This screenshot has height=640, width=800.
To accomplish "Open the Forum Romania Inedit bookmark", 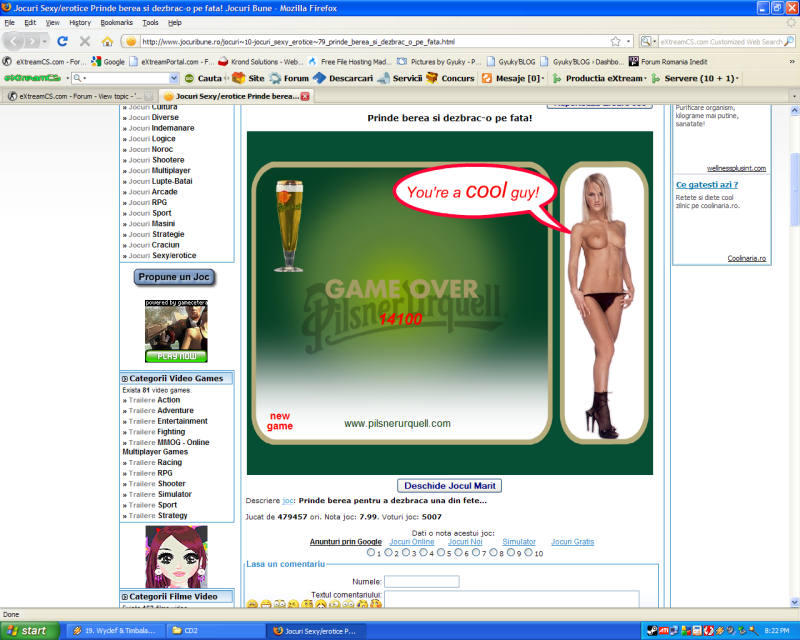I will click(x=668, y=62).
